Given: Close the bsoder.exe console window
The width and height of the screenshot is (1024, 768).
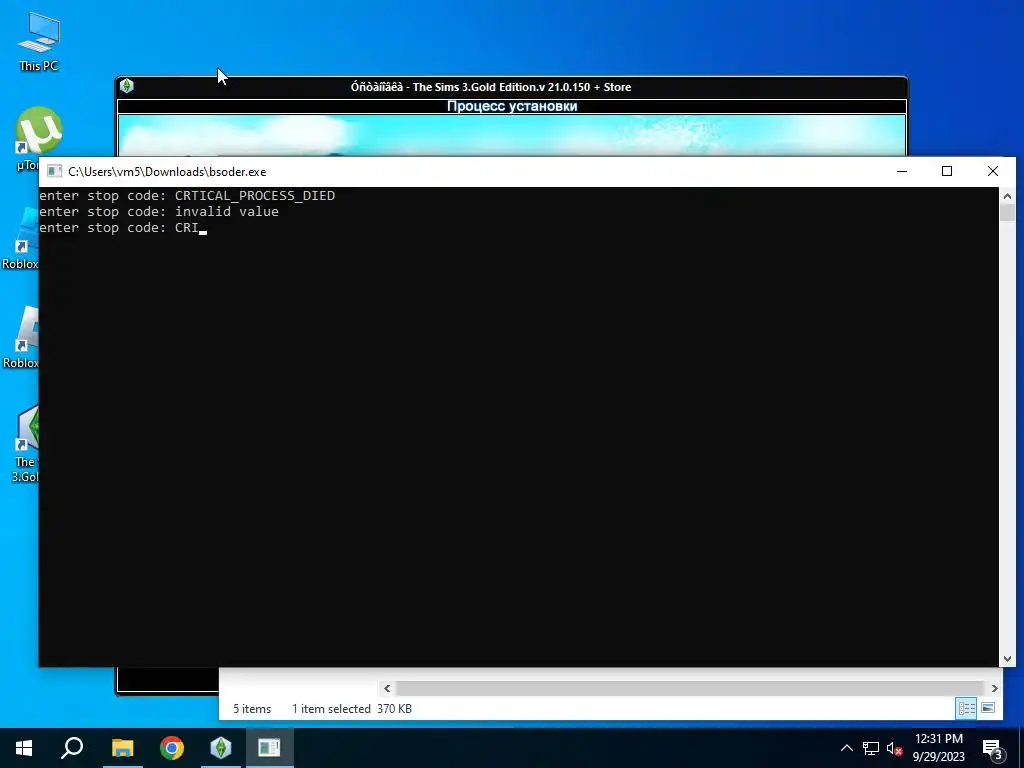Looking at the screenshot, I should (x=993, y=171).
